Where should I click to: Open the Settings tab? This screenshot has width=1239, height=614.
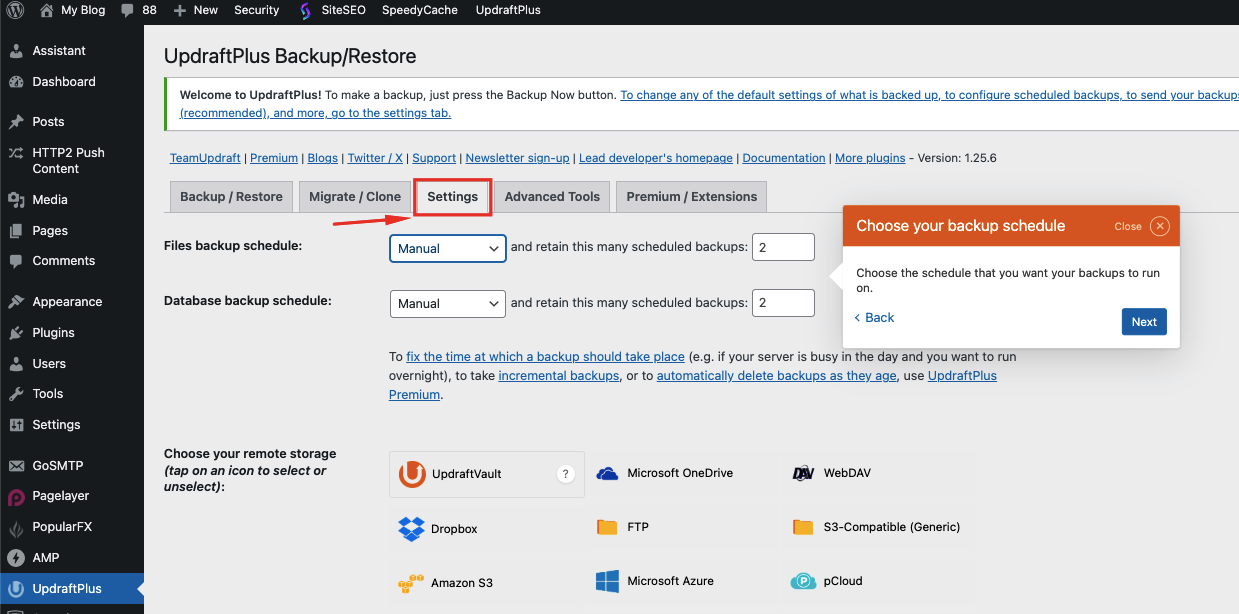[453, 196]
